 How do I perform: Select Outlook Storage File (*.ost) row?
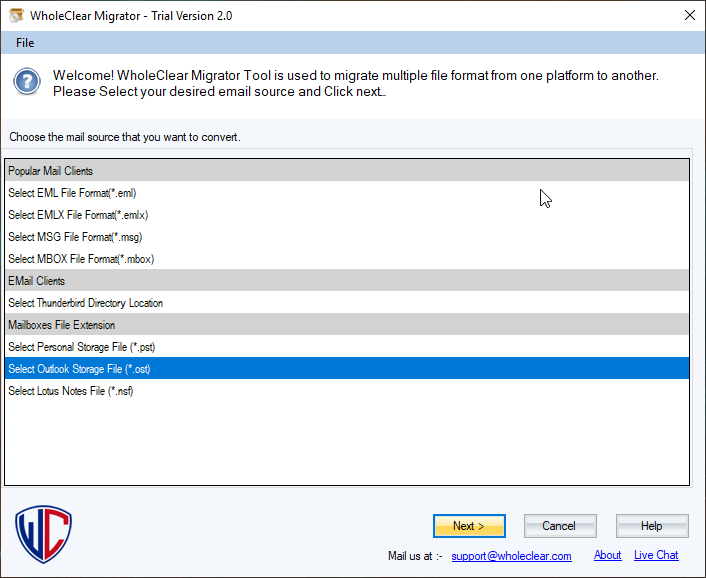79,369
